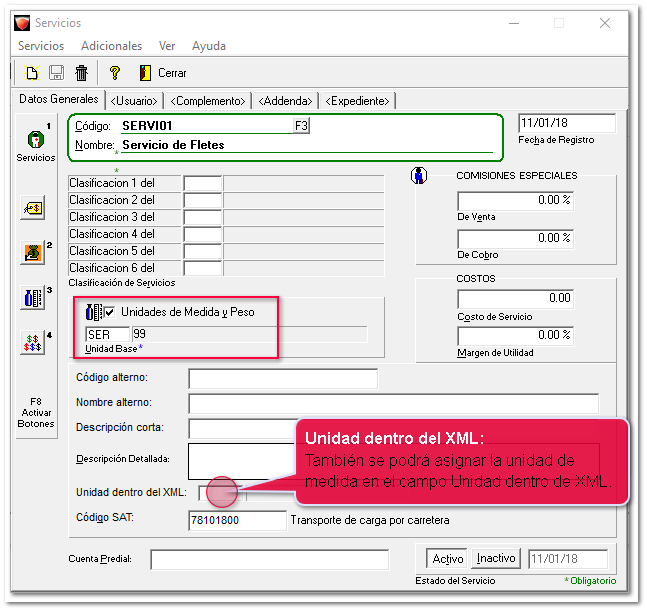Click the Cerrar toolbar button
Image resolution: width=647 pixels, height=611 pixels.
click(163, 73)
